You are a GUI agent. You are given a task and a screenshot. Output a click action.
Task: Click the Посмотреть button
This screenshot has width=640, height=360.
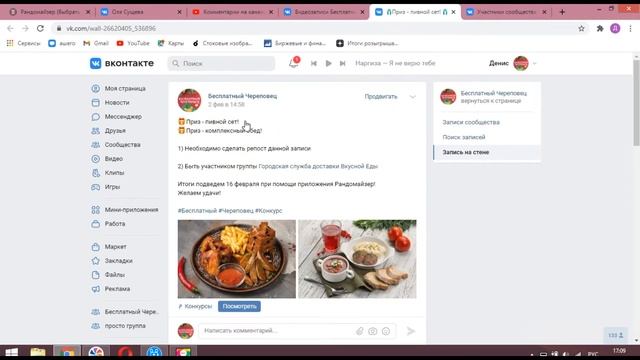pos(239,306)
